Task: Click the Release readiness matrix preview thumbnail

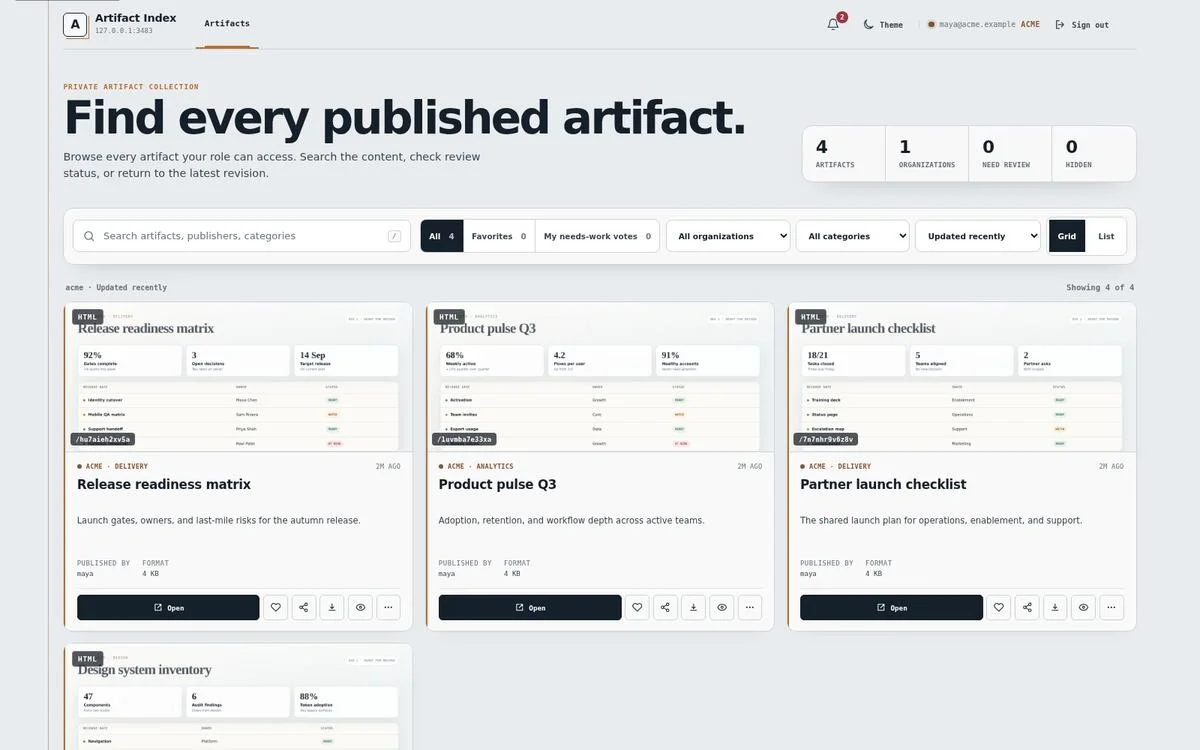Action: [x=238, y=377]
